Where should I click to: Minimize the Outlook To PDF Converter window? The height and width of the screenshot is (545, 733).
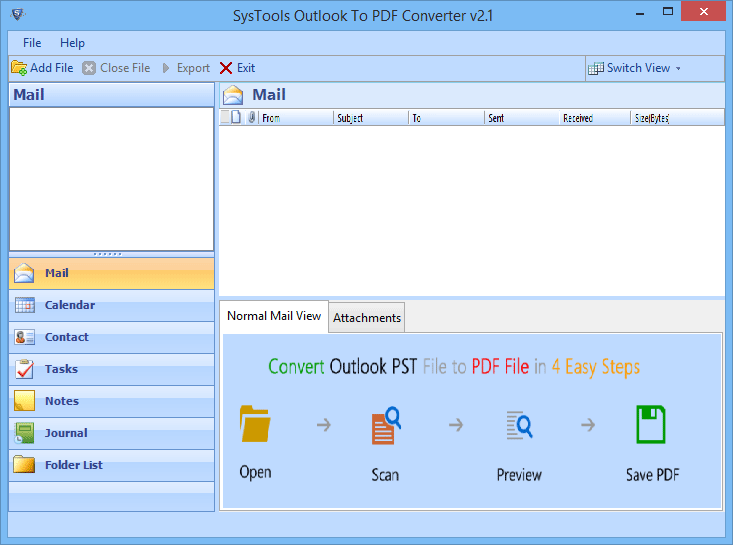coord(640,12)
